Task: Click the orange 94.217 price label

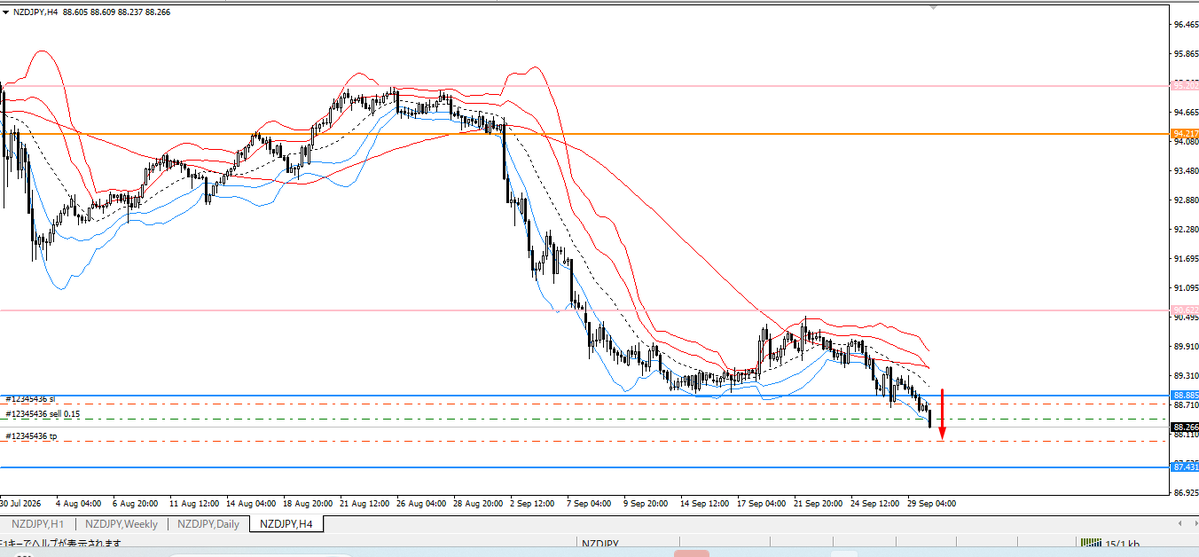Action: (1184, 133)
